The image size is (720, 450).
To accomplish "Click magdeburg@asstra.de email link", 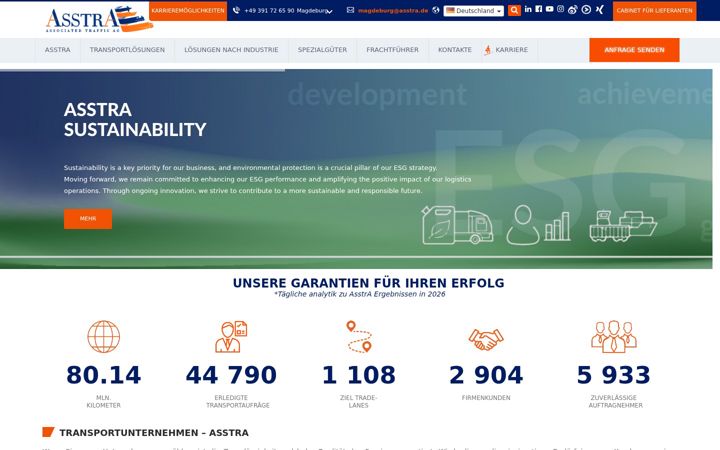I will point(393,11).
